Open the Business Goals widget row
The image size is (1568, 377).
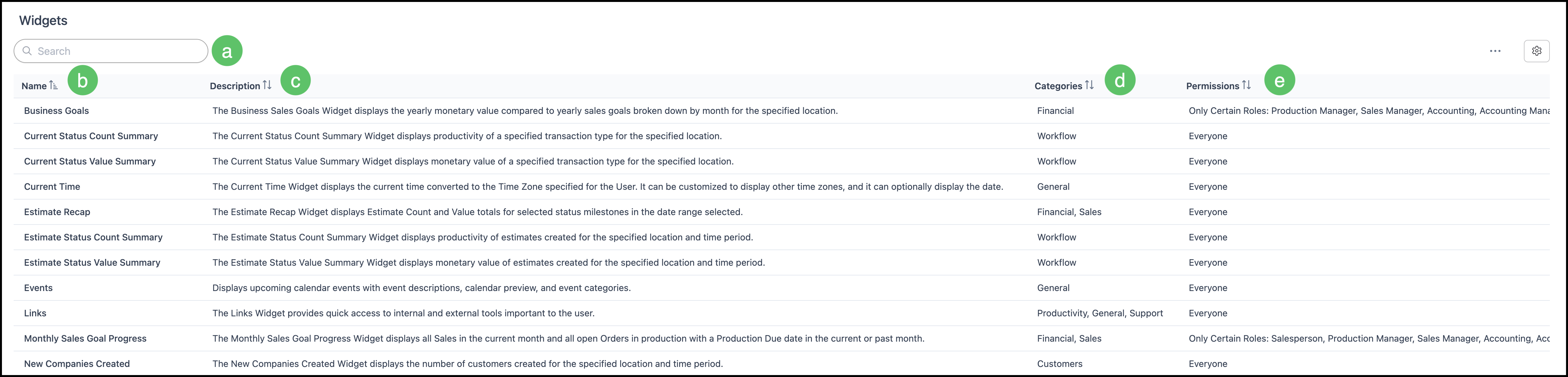(781, 111)
